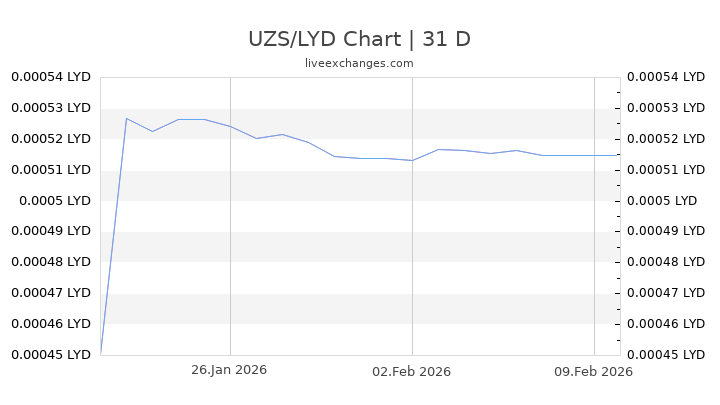Click the chart line's lowest starting point
720x405 pixels.
(101, 353)
